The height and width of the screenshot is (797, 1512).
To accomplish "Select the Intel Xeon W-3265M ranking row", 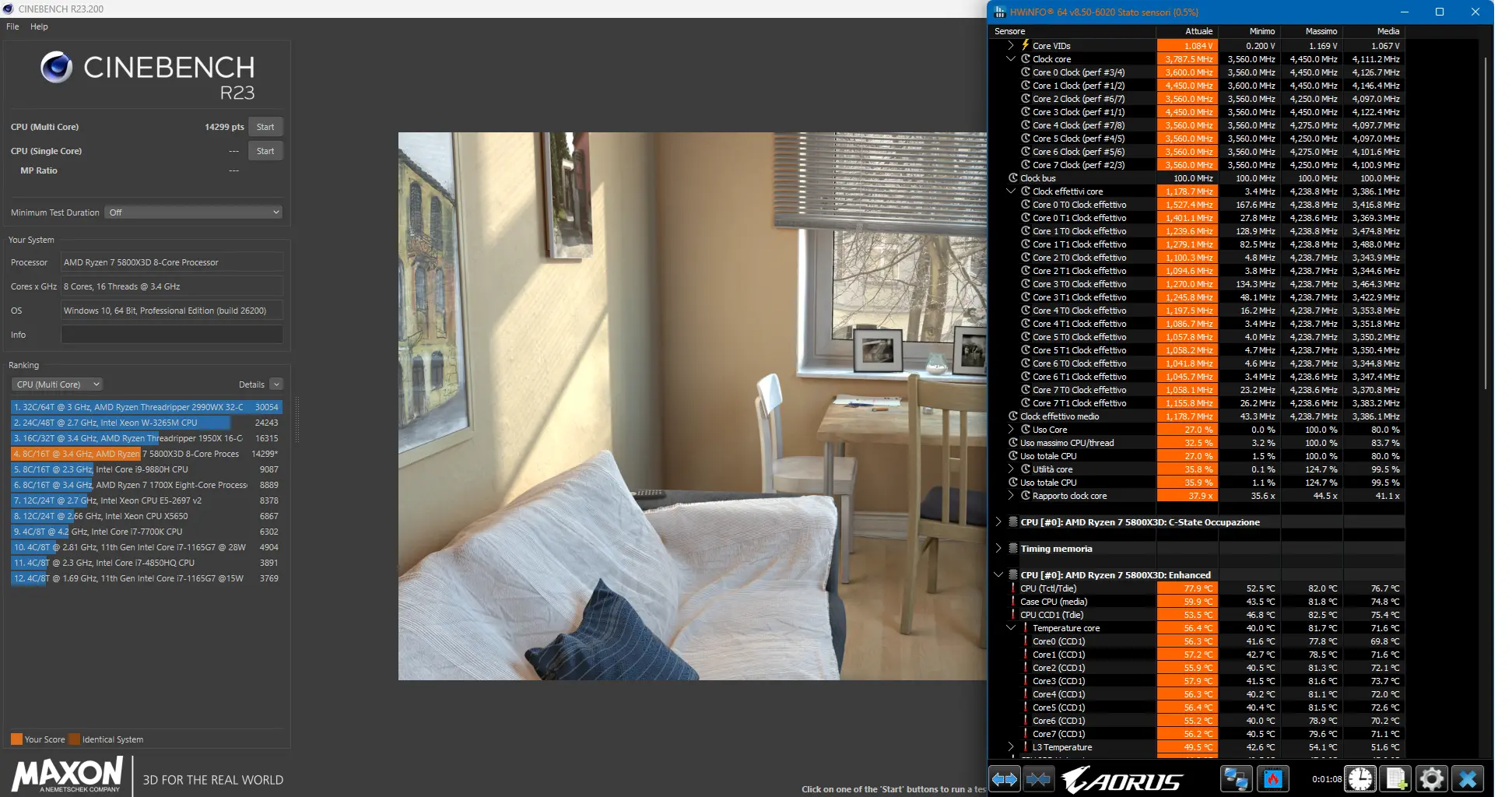I will coord(146,423).
